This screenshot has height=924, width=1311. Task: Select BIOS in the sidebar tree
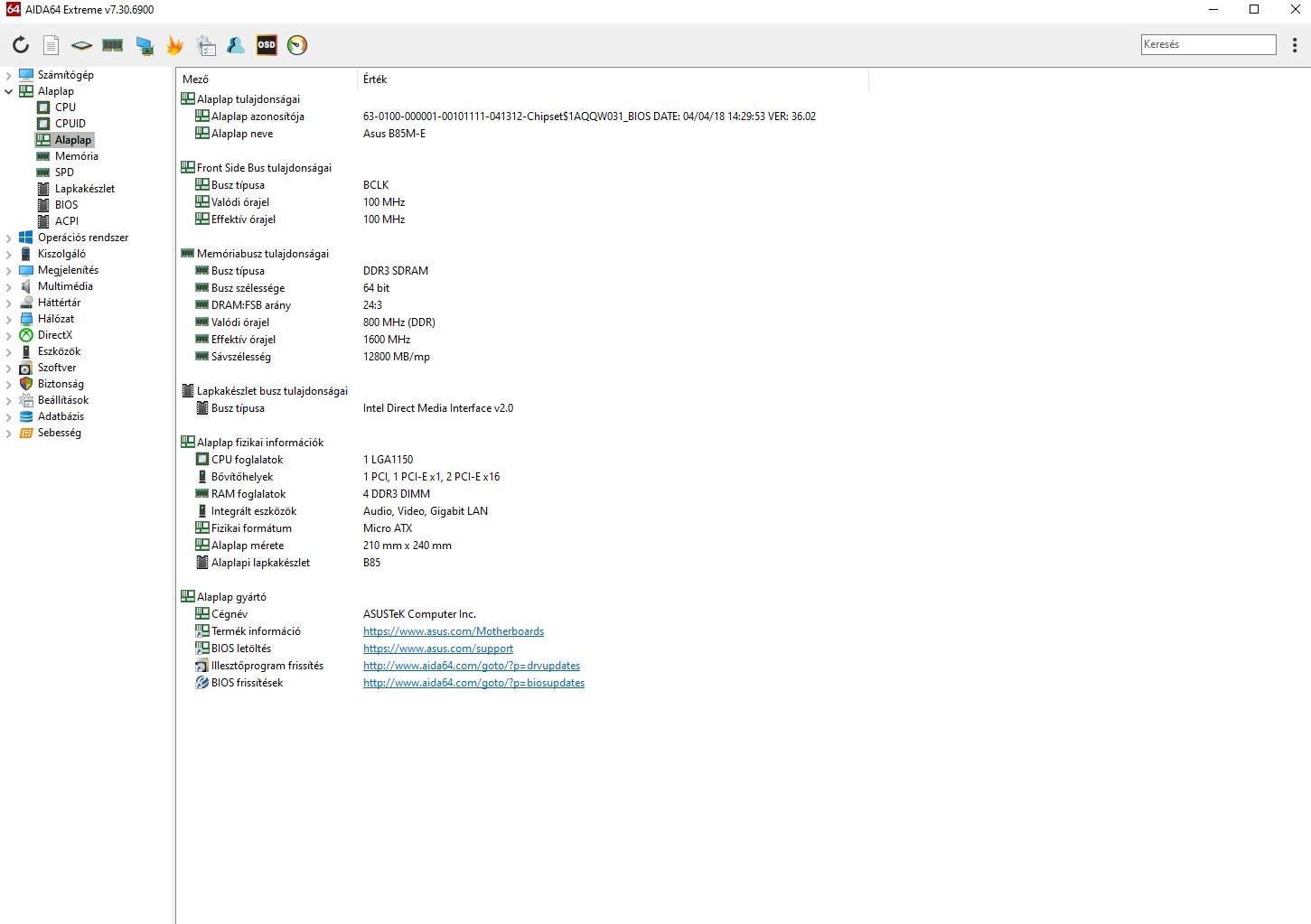click(x=67, y=205)
